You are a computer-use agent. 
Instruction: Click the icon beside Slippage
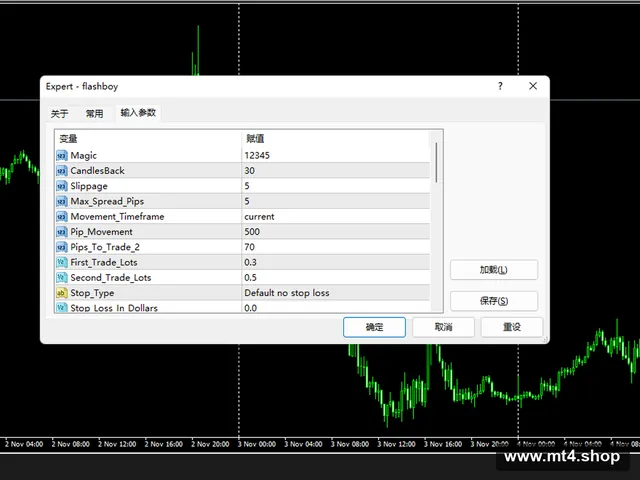tap(62, 186)
